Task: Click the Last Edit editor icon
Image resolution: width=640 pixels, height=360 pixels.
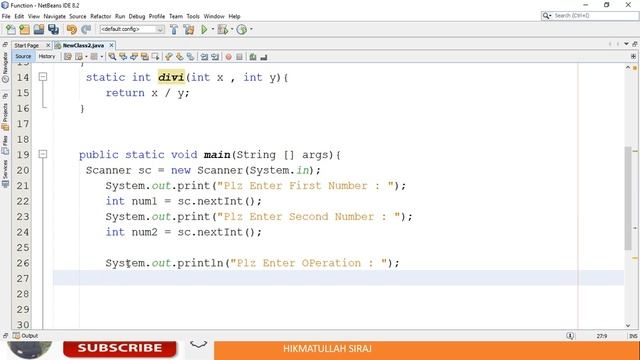Action: tap(68, 57)
